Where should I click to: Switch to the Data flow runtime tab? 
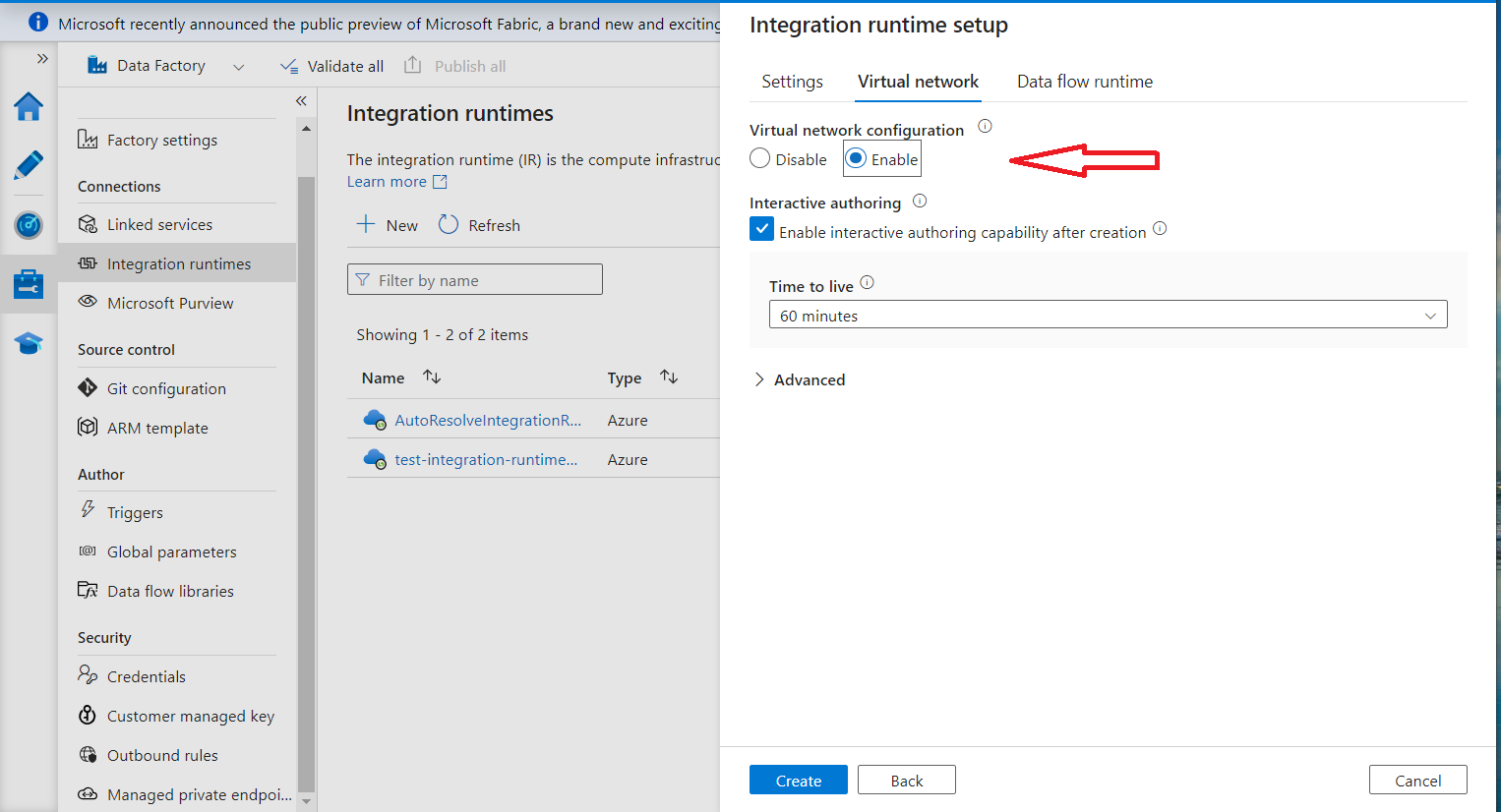tap(1084, 82)
